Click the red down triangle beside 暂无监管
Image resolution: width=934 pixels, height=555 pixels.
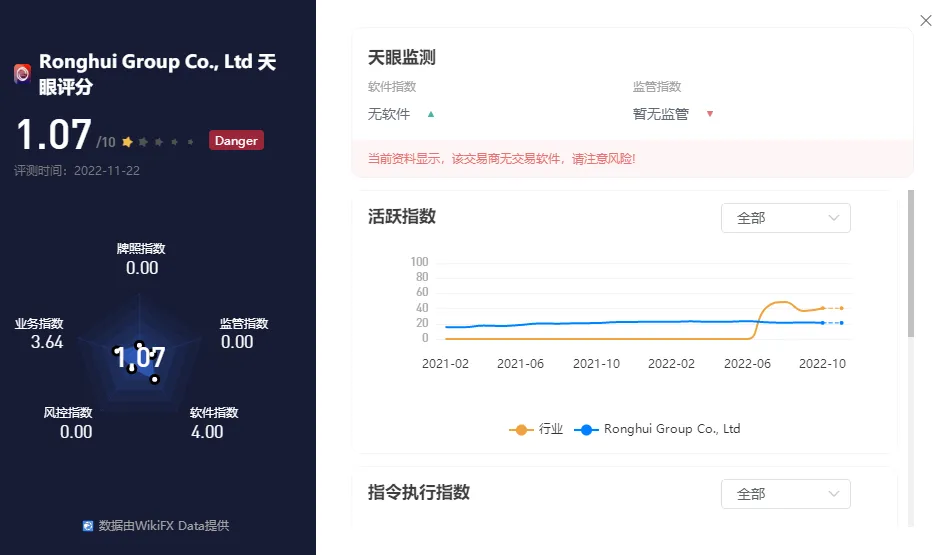(x=709, y=114)
